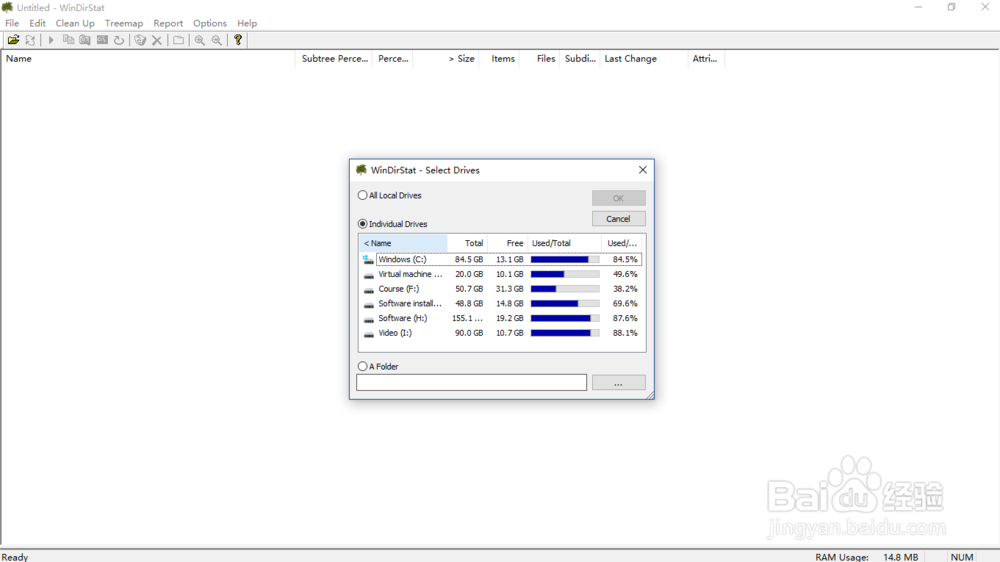Image resolution: width=1000 pixels, height=562 pixels.
Task: Click the Video (I:) usage bar
Action: click(x=565, y=333)
